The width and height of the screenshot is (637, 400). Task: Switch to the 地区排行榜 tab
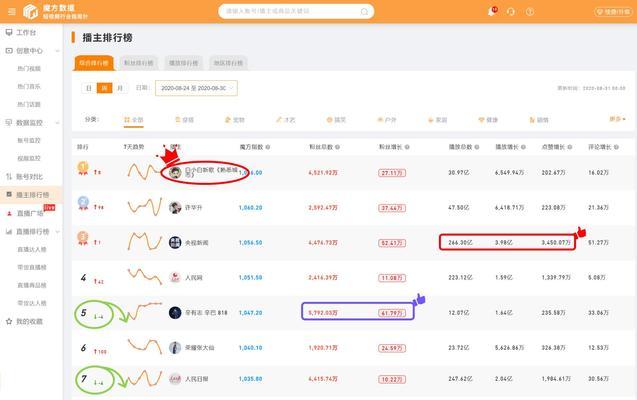(x=228, y=63)
